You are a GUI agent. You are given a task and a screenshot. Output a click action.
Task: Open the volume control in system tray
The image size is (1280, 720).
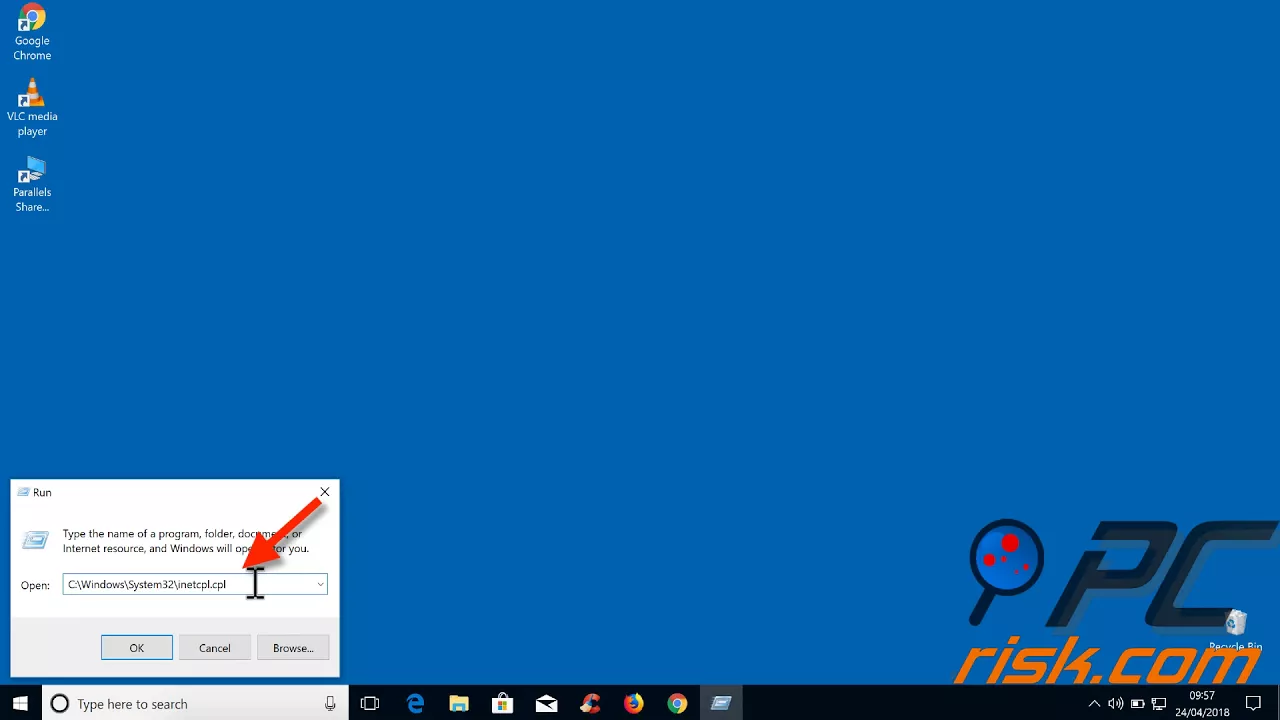1116,704
